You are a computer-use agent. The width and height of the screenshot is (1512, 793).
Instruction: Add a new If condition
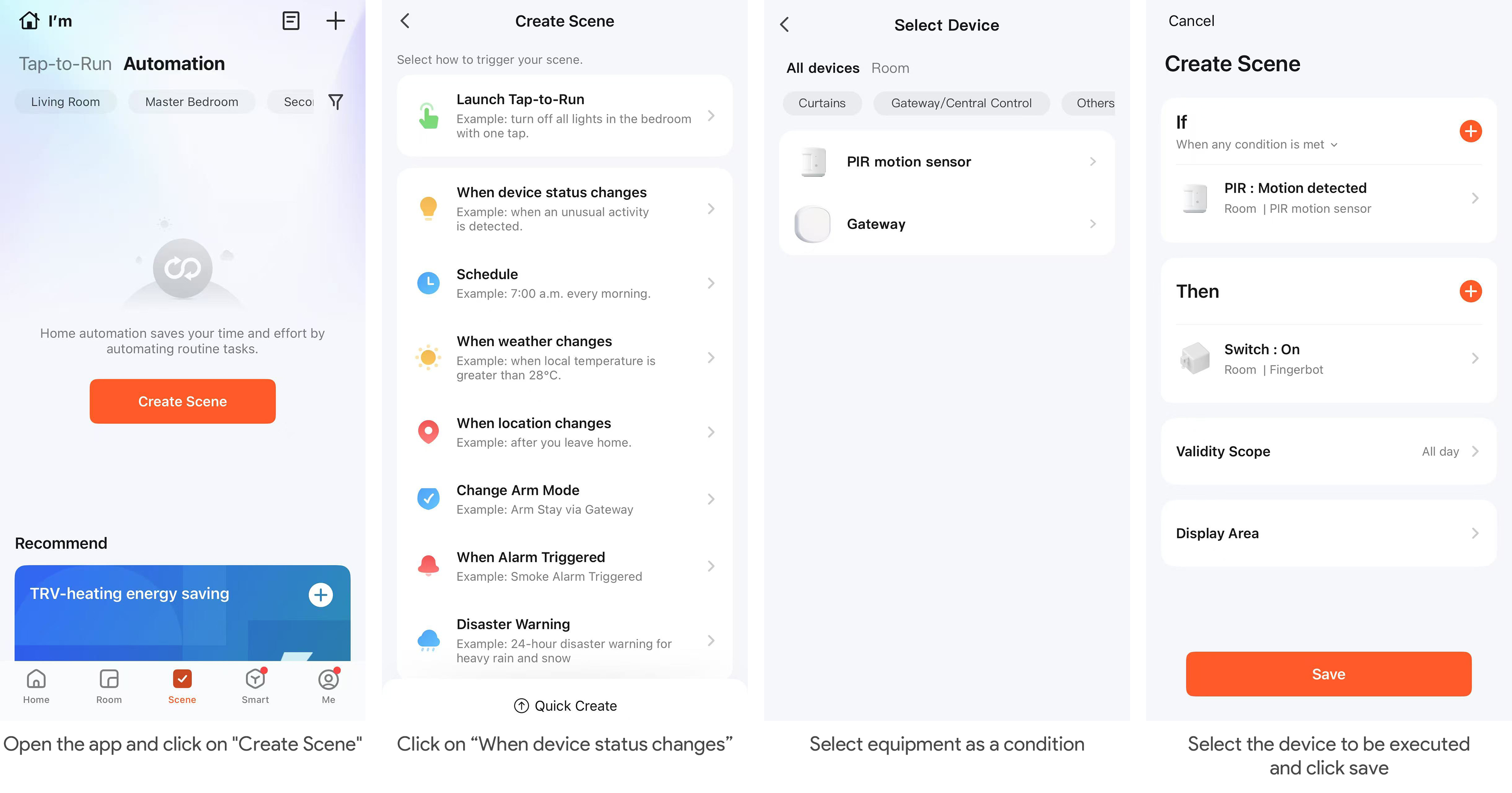1470,131
